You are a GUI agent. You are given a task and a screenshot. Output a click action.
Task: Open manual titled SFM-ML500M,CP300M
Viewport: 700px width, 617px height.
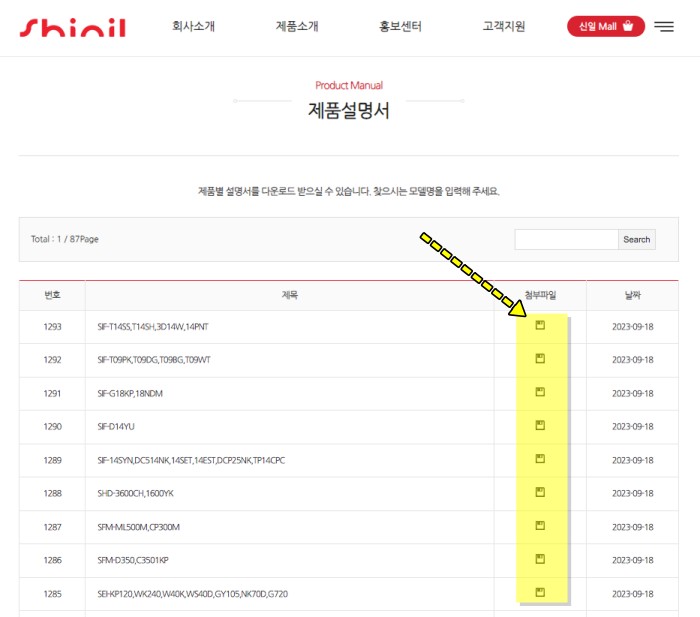tap(138, 527)
